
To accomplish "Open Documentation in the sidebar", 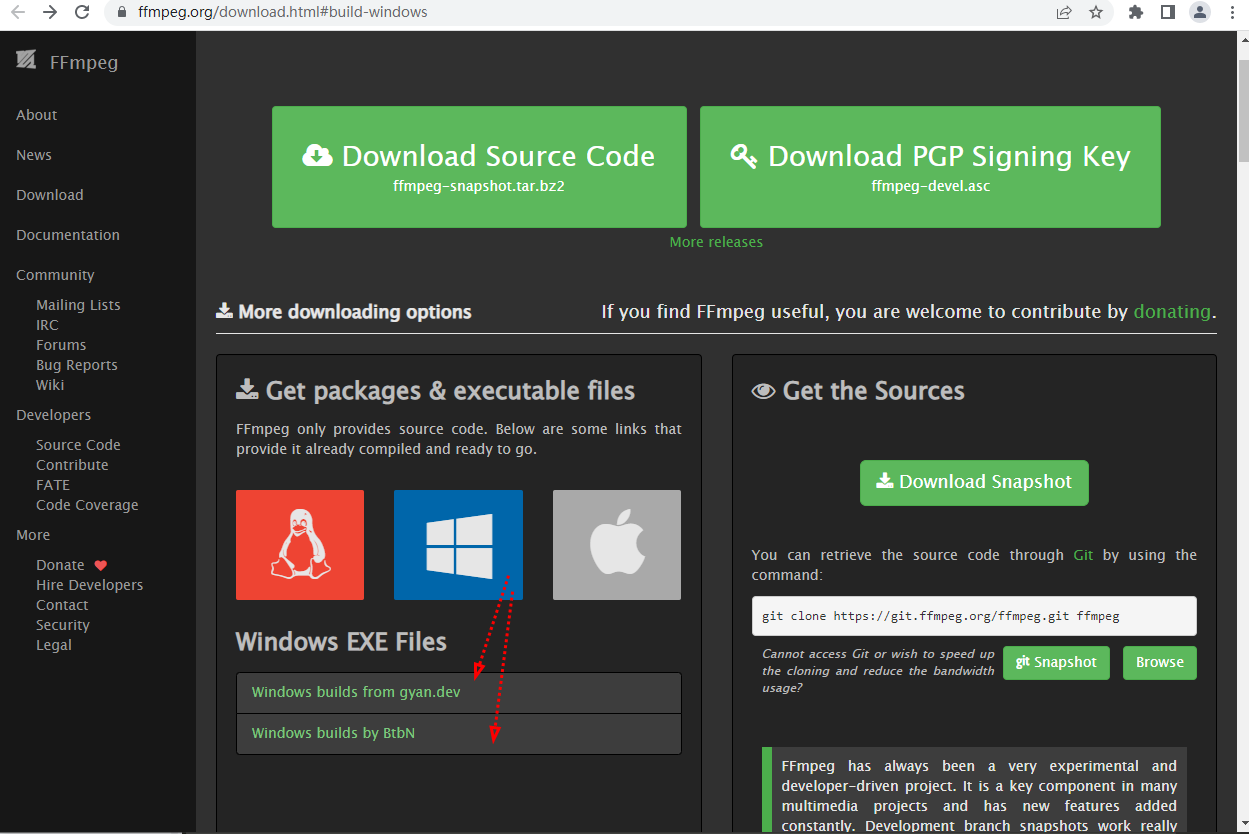I will click(x=68, y=235).
